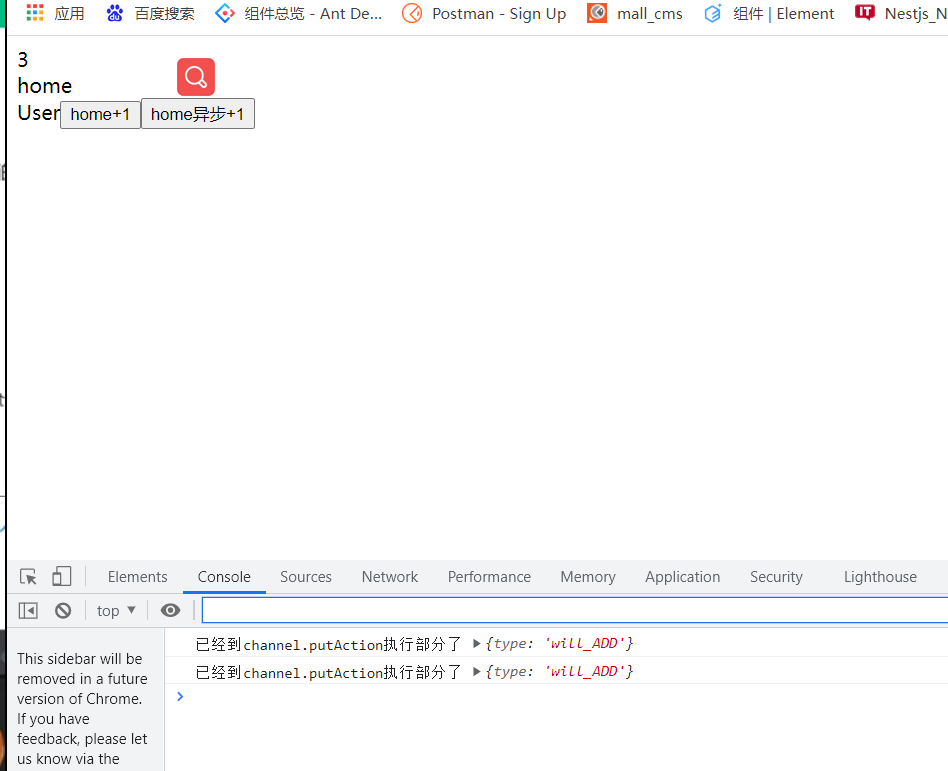This screenshot has width=948, height=771.
Task: Expand the first will_ADD object log
Action: 476,643
